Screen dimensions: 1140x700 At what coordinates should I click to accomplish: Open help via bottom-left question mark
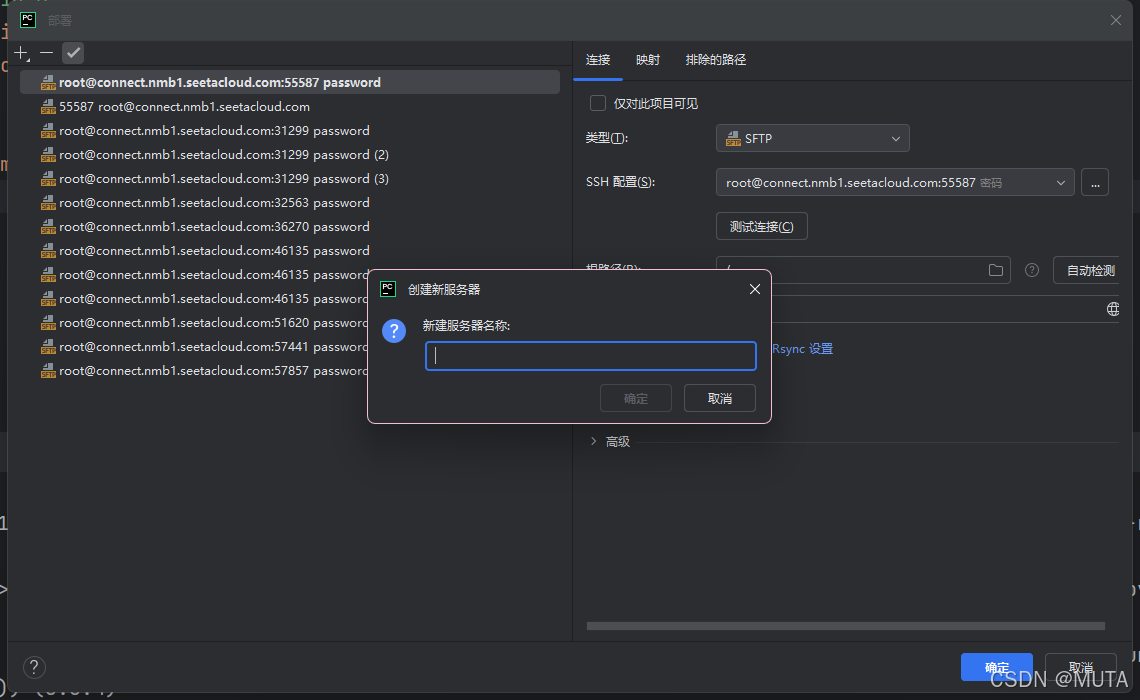(34, 667)
